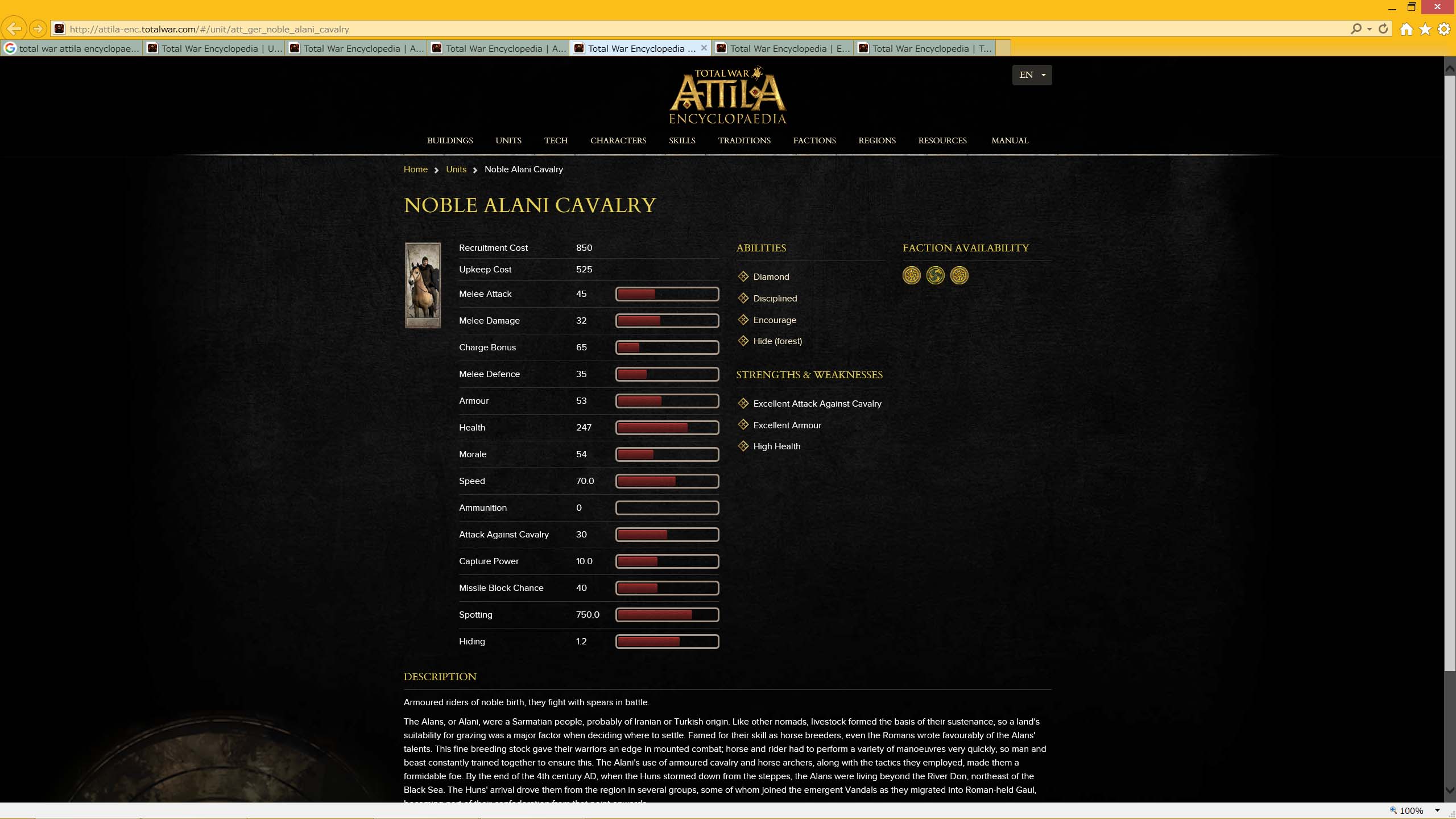The height and width of the screenshot is (819, 1456).
Task: Click the browser Forward arrow button
Action: point(38,28)
